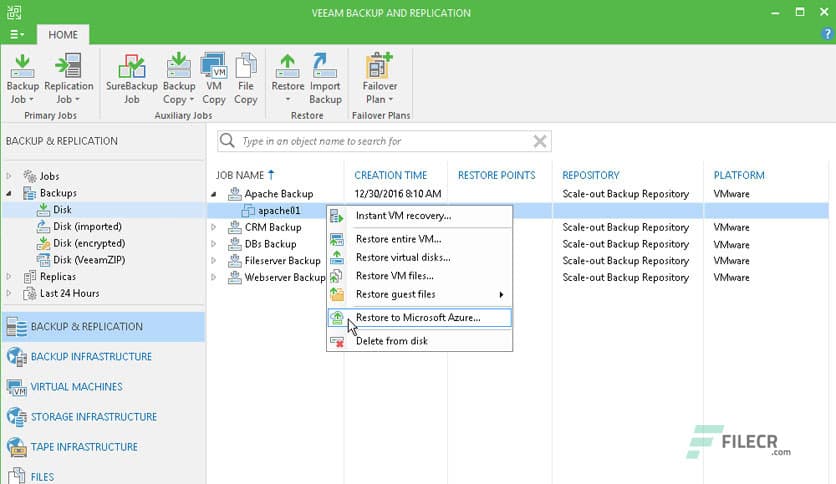
Task: Open the Failover Plan ribbon button
Action: point(380,79)
